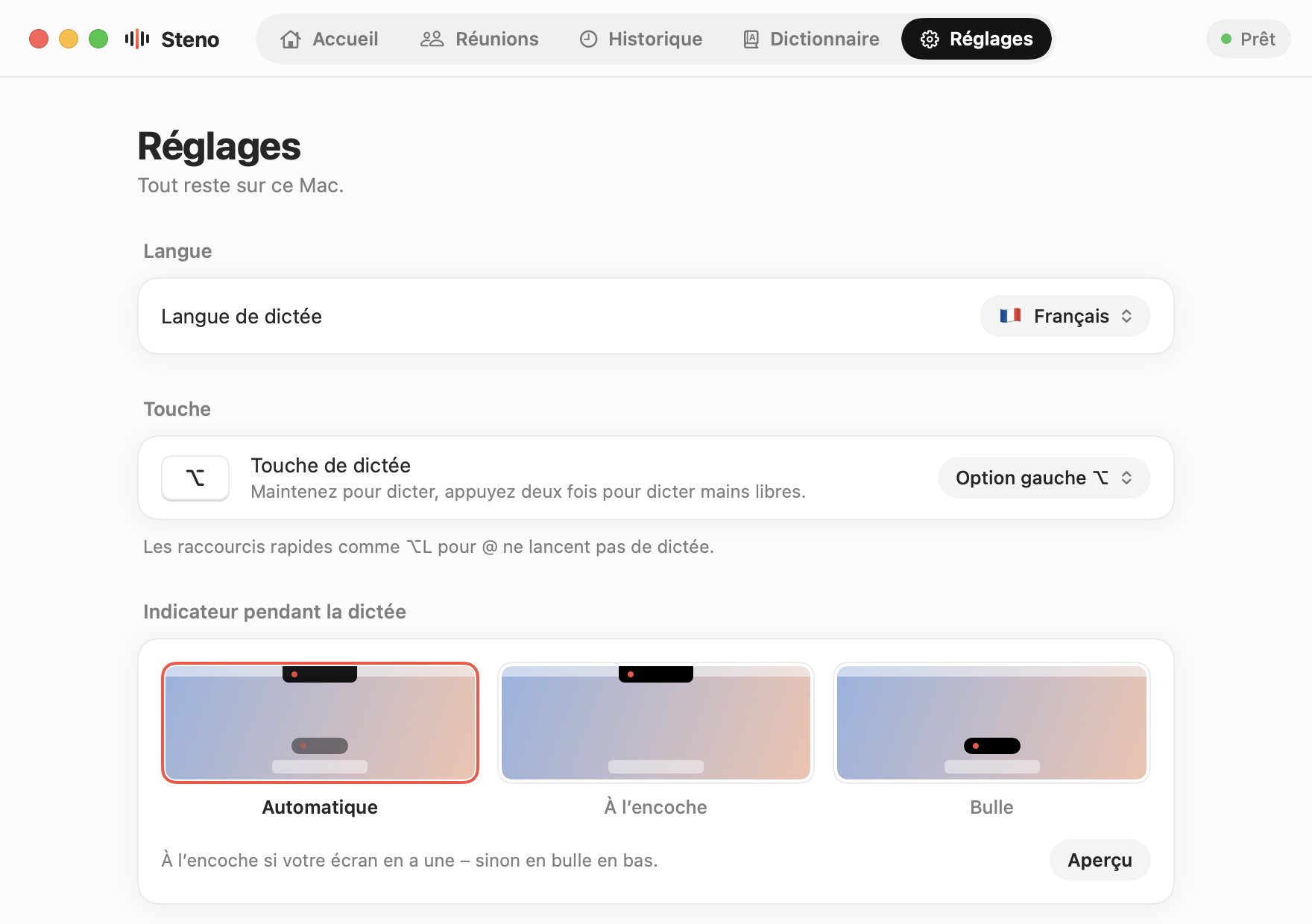The width and height of the screenshot is (1312, 924).
Task: Click the À l'encoche label
Action: [656, 807]
